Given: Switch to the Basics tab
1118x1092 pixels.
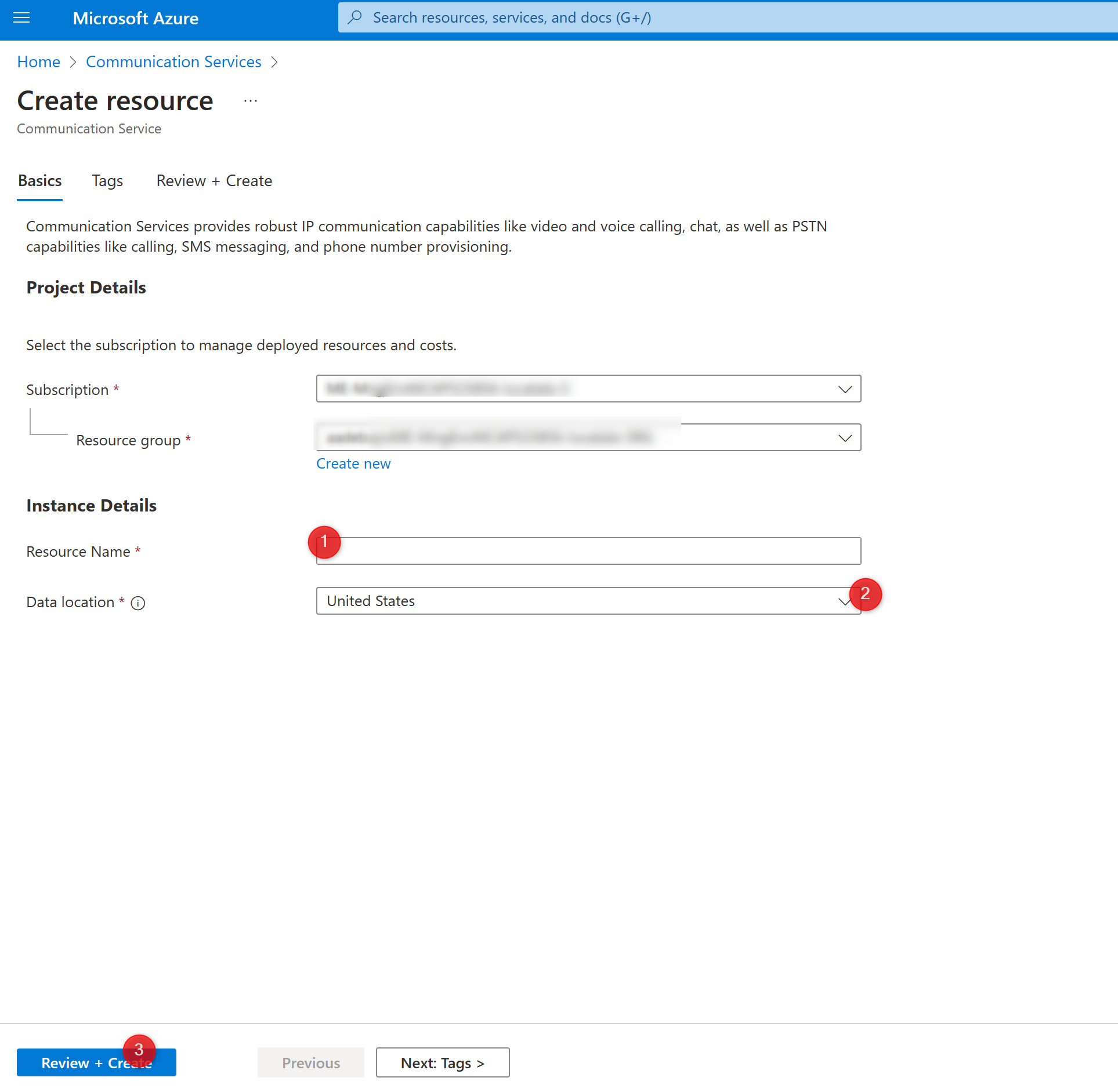Looking at the screenshot, I should (40, 181).
